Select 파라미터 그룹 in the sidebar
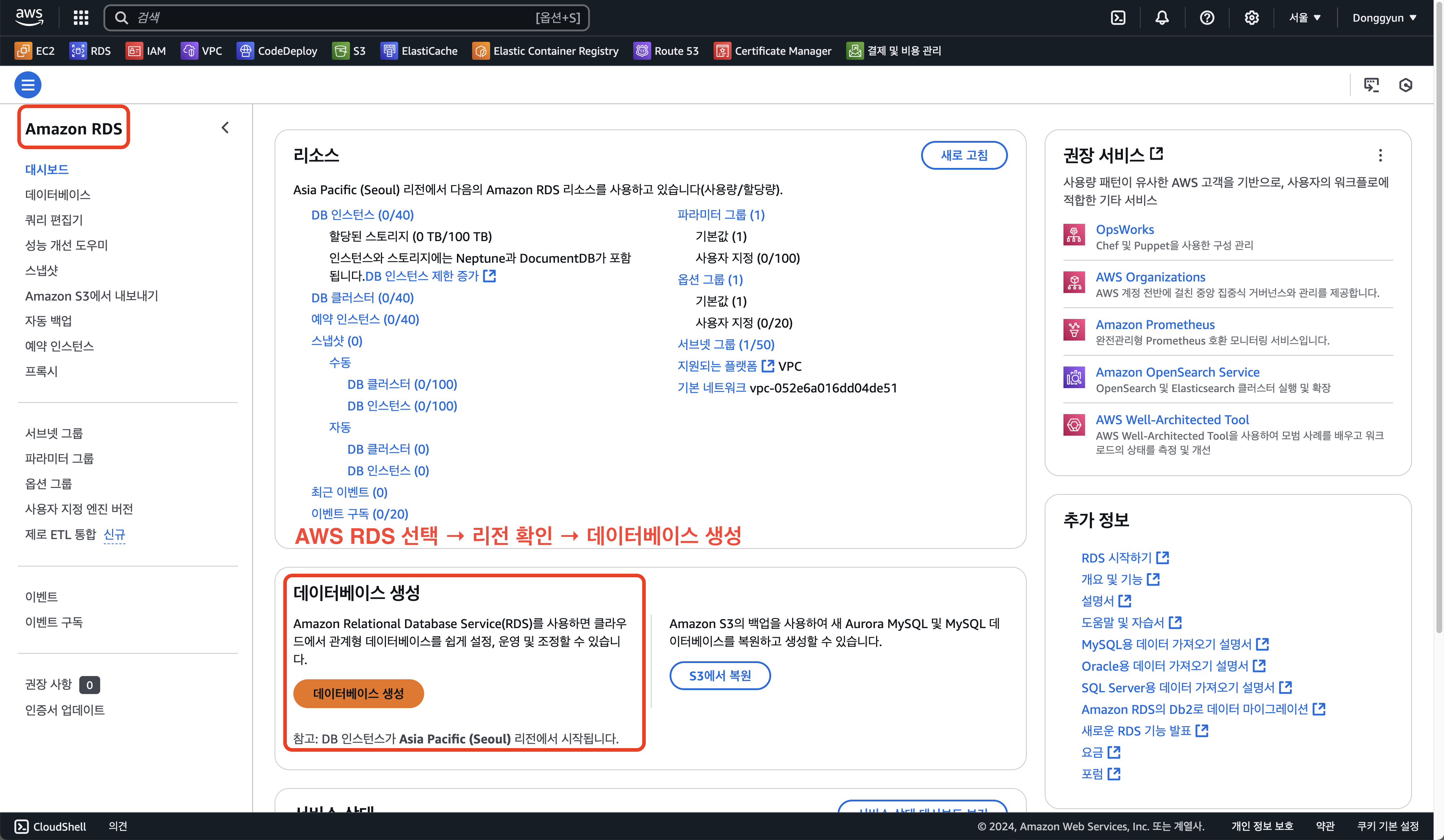Screen dimensions: 1444x840 (x=59, y=458)
